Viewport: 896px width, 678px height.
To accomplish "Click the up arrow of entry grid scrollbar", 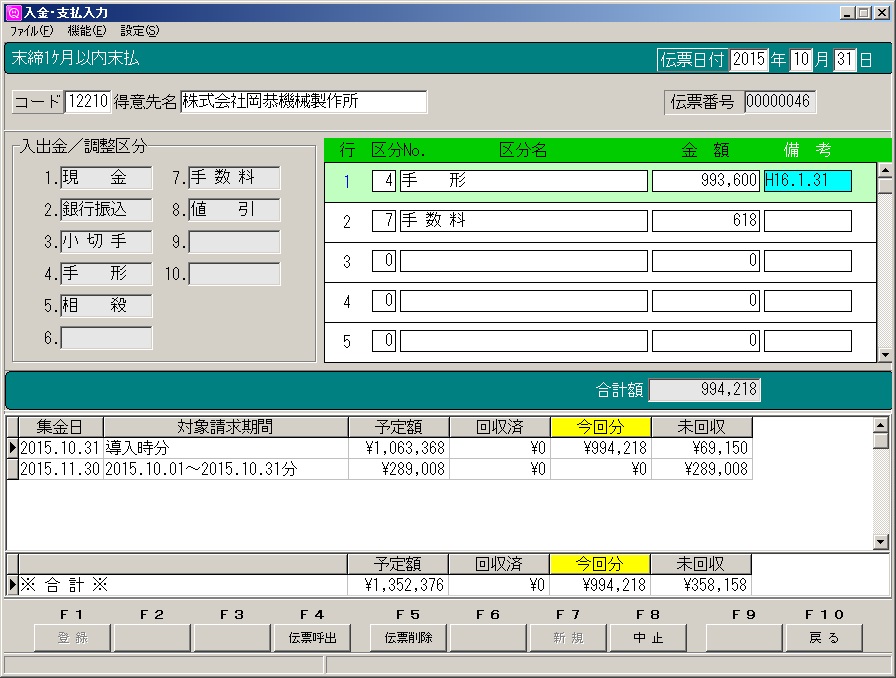I will pyautogui.click(x=885, y=170).
